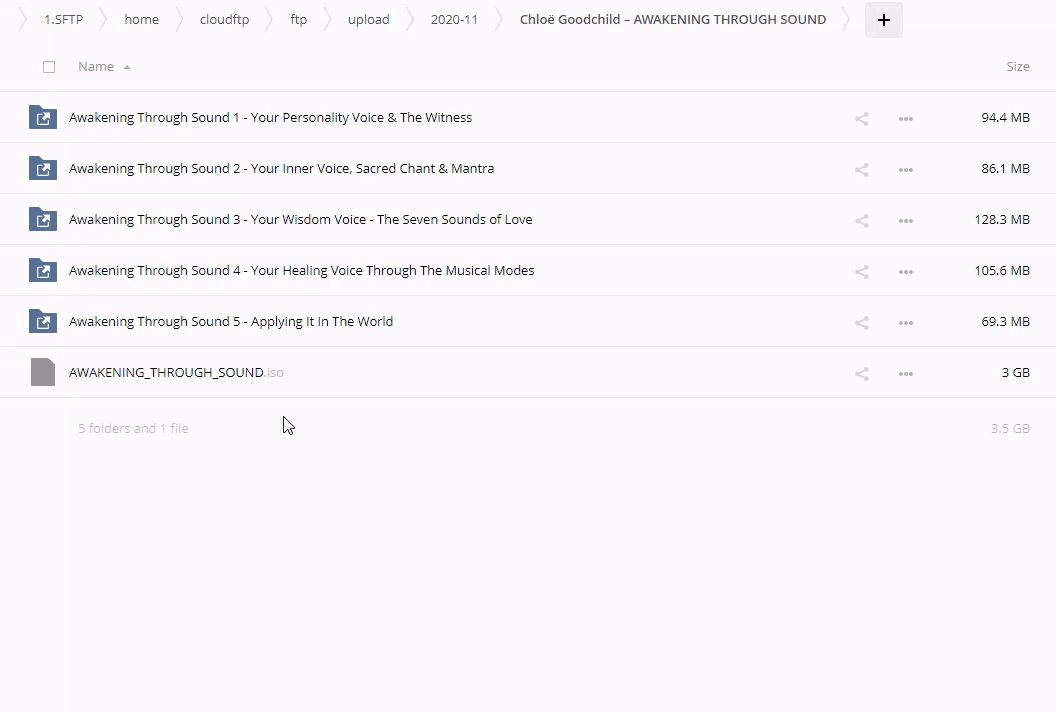This screenshot has width=1056, height=712.
Task: Navigate to 1.SFTP breadcrumb
Action: (63, 20)
